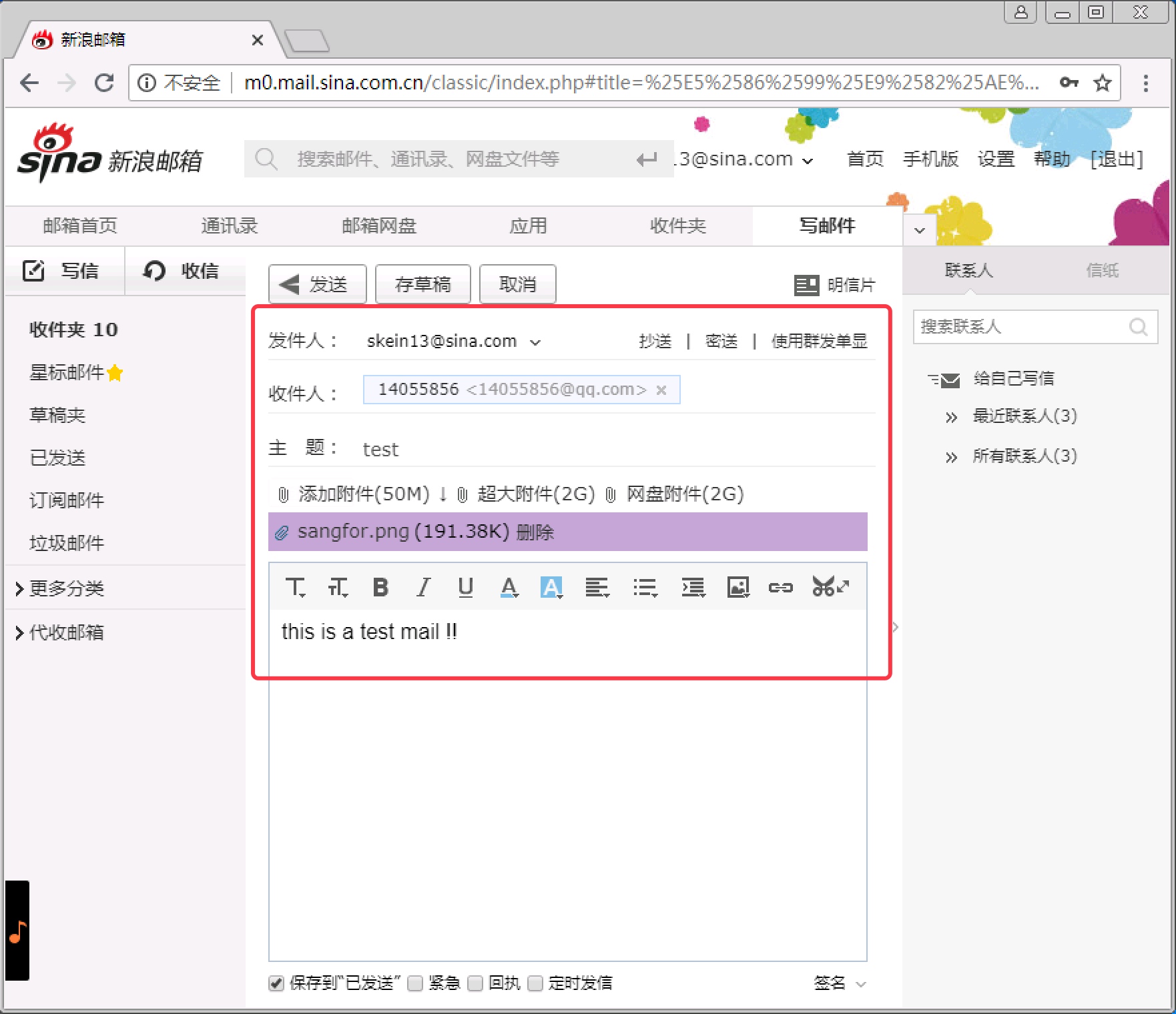
Task: Toggle underline formatting
Action: [466, 587]
